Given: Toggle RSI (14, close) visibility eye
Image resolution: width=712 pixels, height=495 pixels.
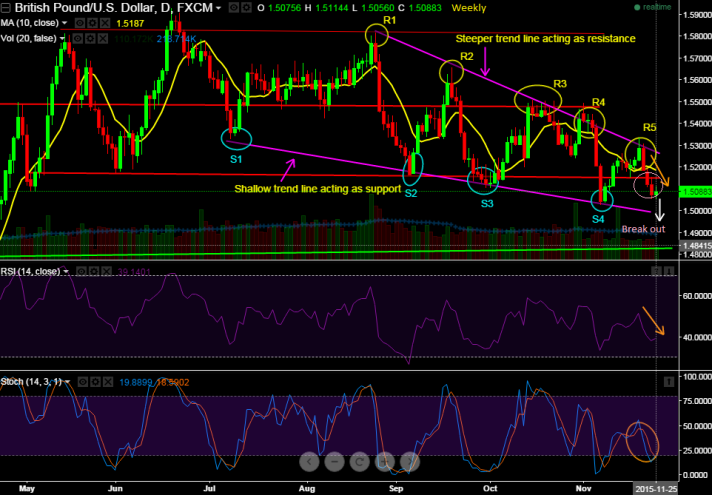Looking at the screenshot, I should tap(81, 271).
